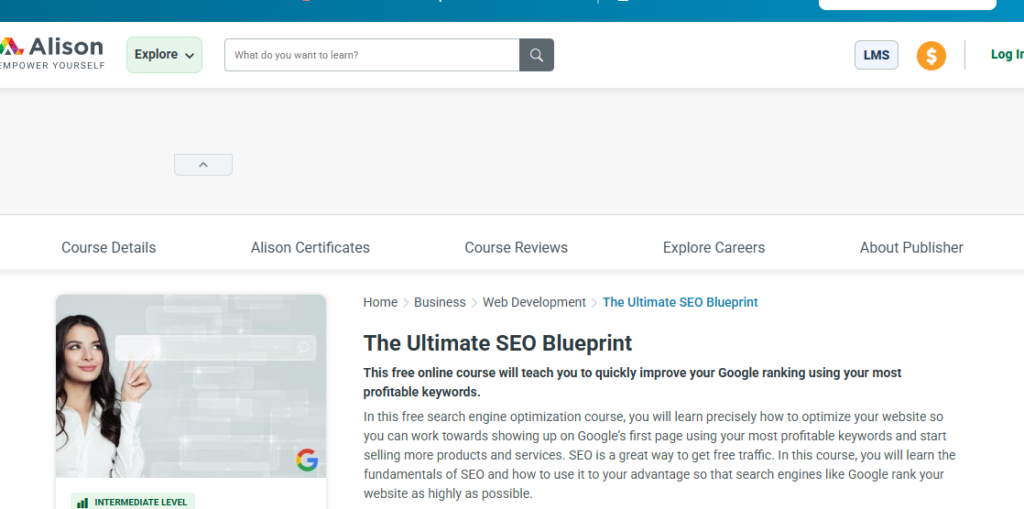The image size is (1024, 509).
Task: Click the orange dollar coin icon
Action: point(931,56)
